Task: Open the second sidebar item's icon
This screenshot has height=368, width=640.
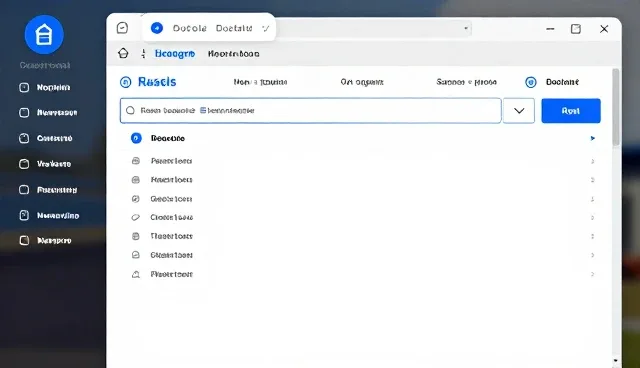Action: tap(24, 113)
